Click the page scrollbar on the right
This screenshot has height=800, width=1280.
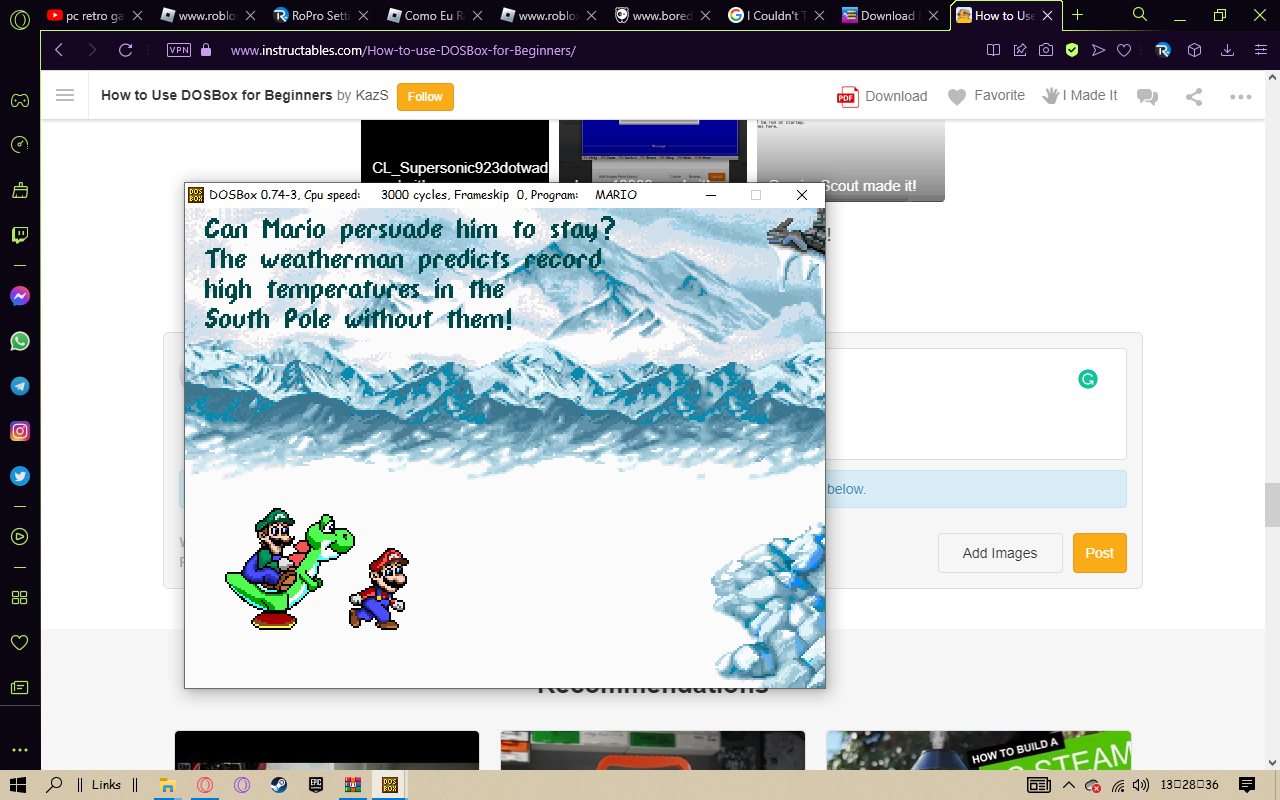1273,510
